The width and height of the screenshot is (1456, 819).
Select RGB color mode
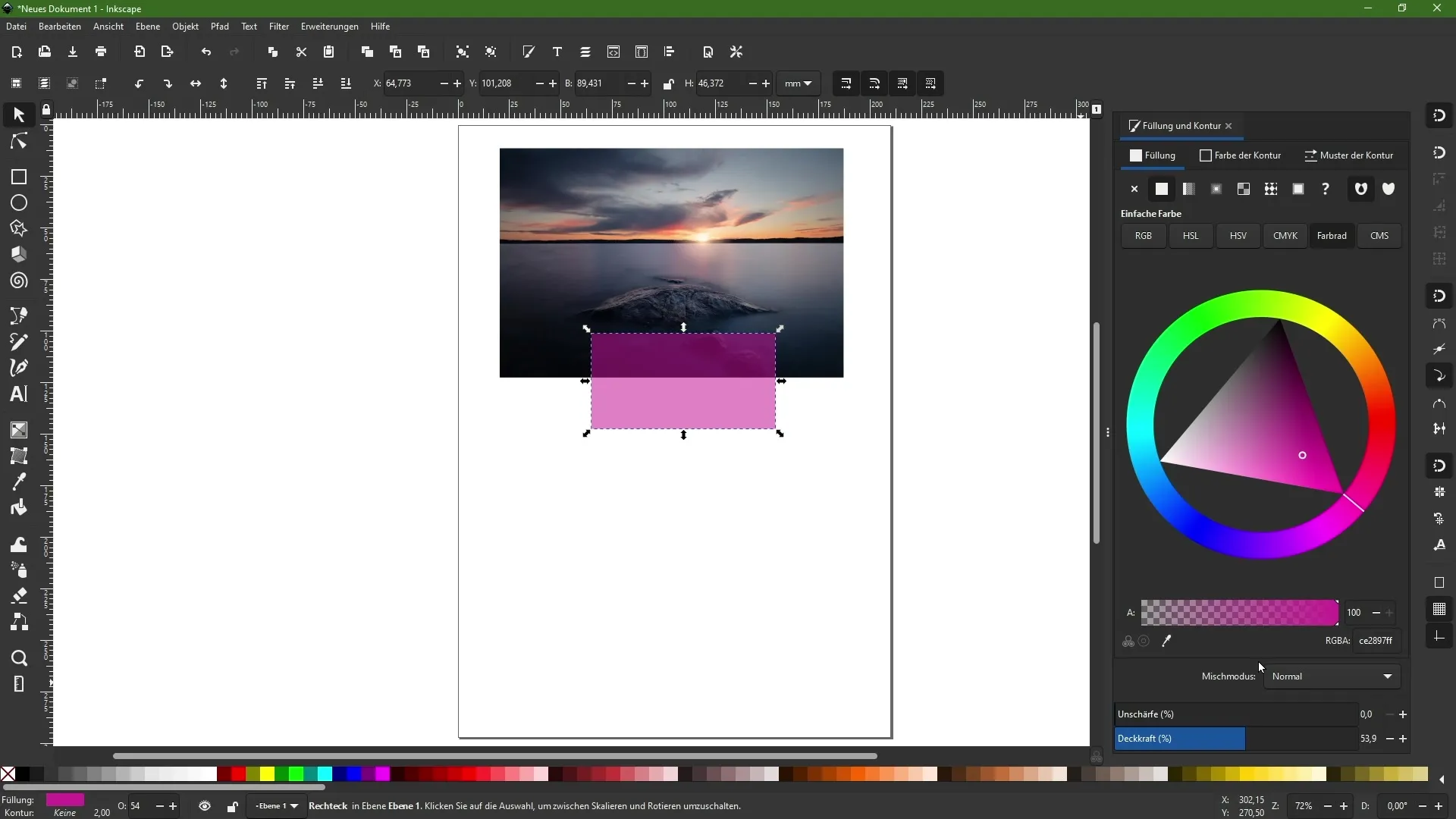[x=1144, y=236]
